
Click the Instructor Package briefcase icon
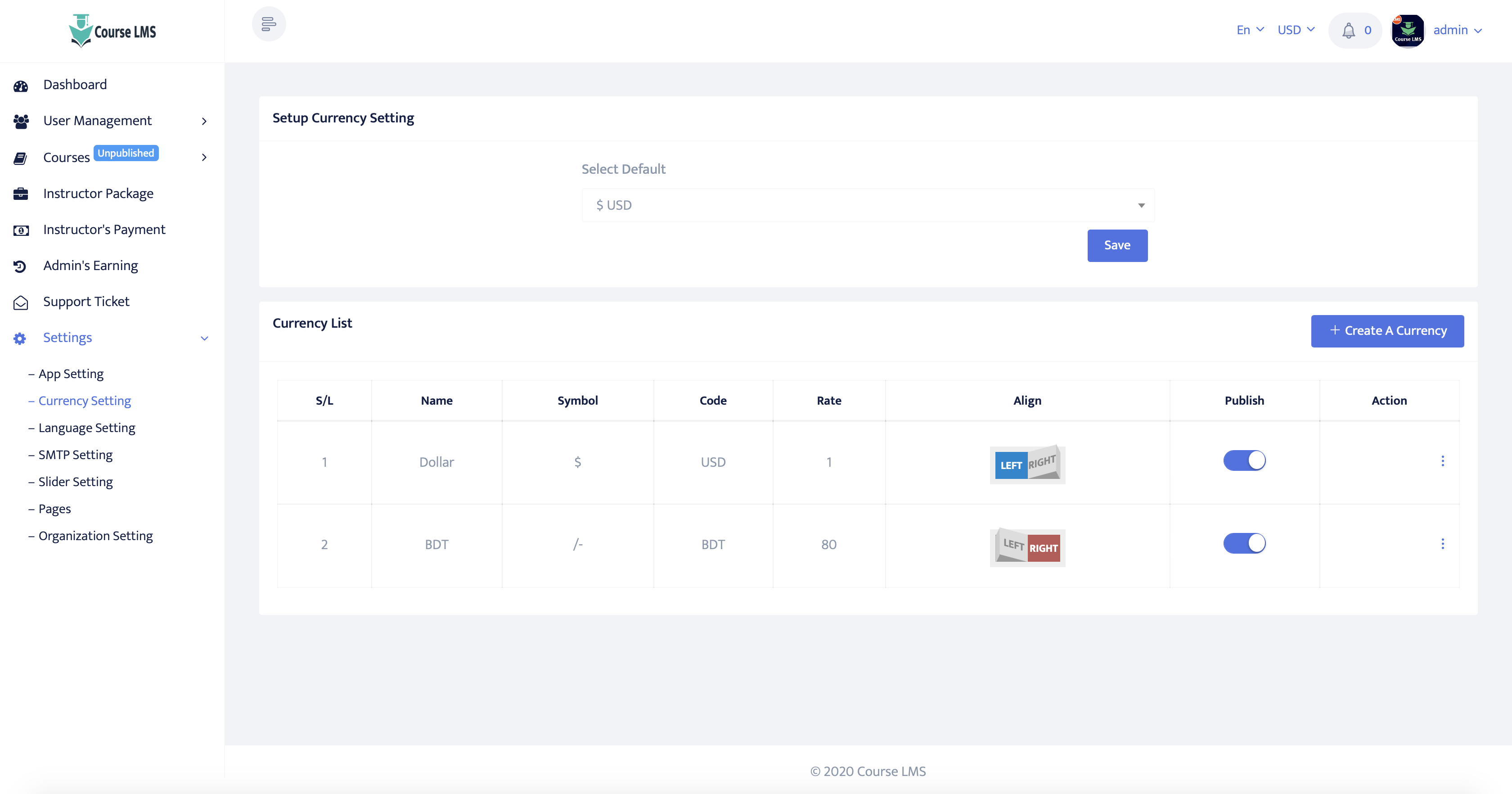point(21,194)
